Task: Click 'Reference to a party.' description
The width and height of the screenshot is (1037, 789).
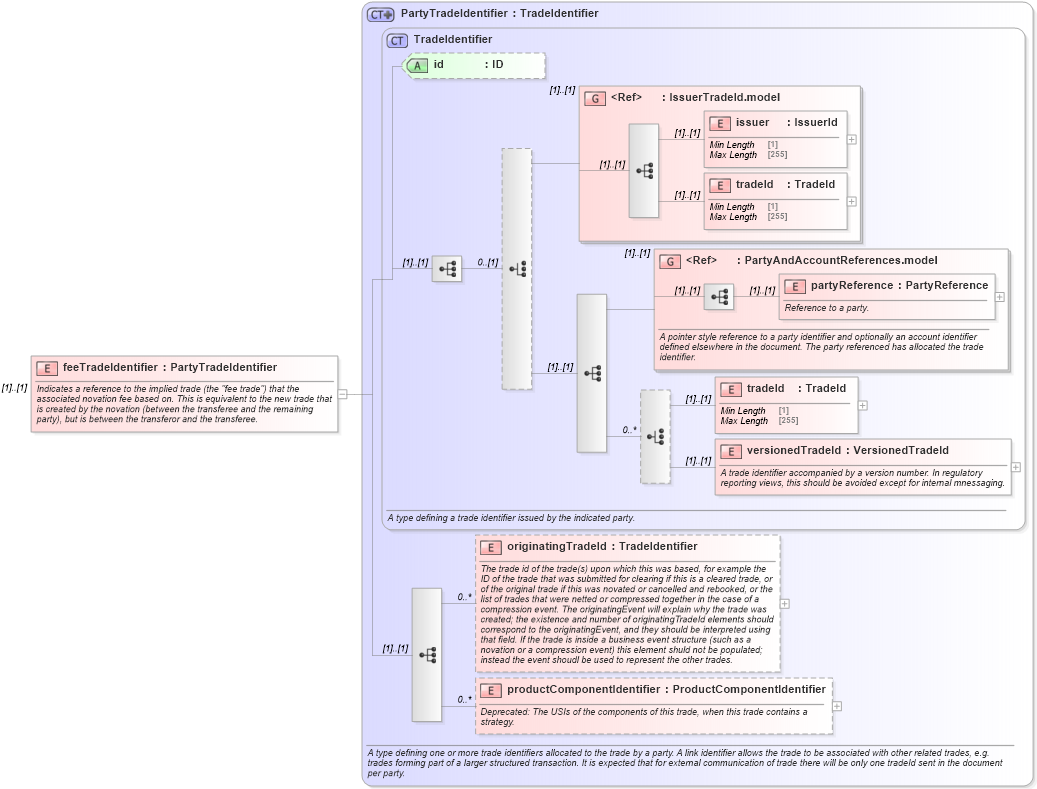Action: [827, 308]
